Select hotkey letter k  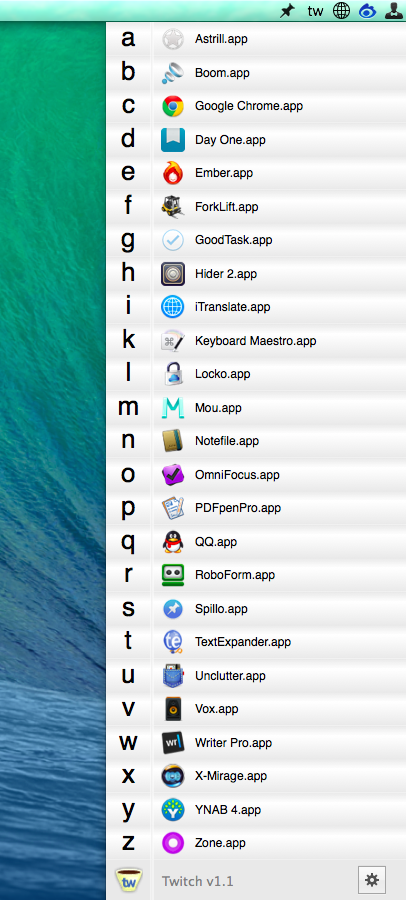pos(128,339)
